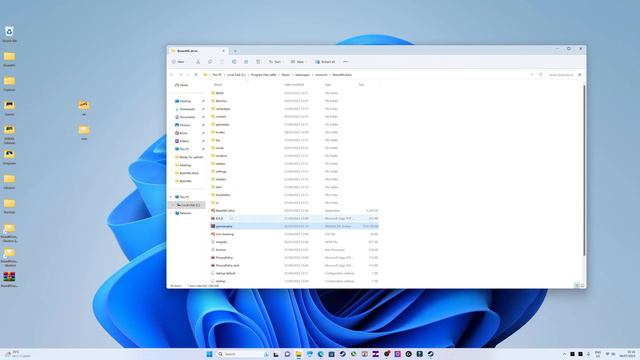Image resolution: width=640 pixels, height=360 pixels.
Task: Select the gameengine archive file
Action: (x=294, y=226)
